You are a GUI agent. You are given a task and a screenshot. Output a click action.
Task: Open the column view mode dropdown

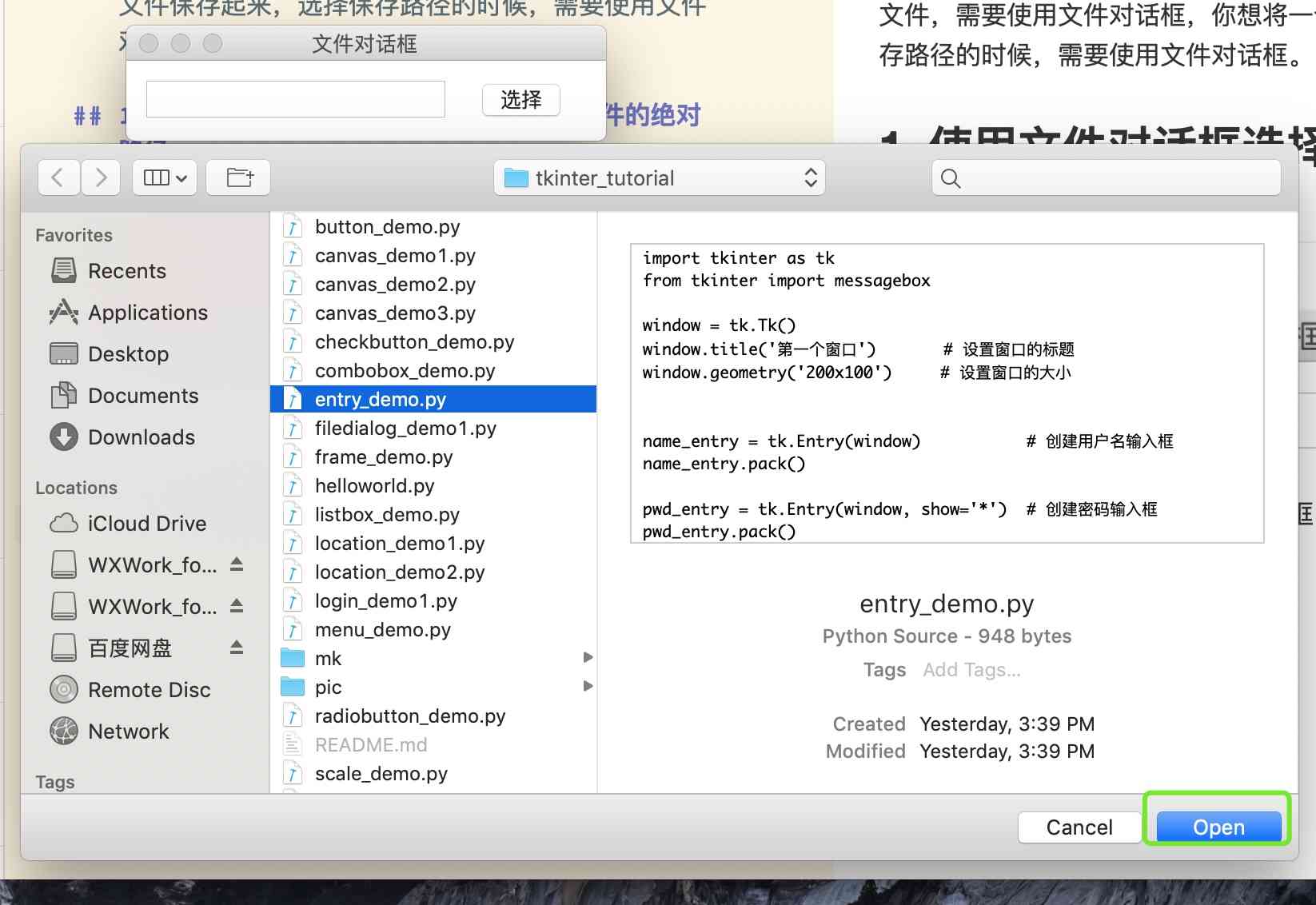tap(165, 177)
